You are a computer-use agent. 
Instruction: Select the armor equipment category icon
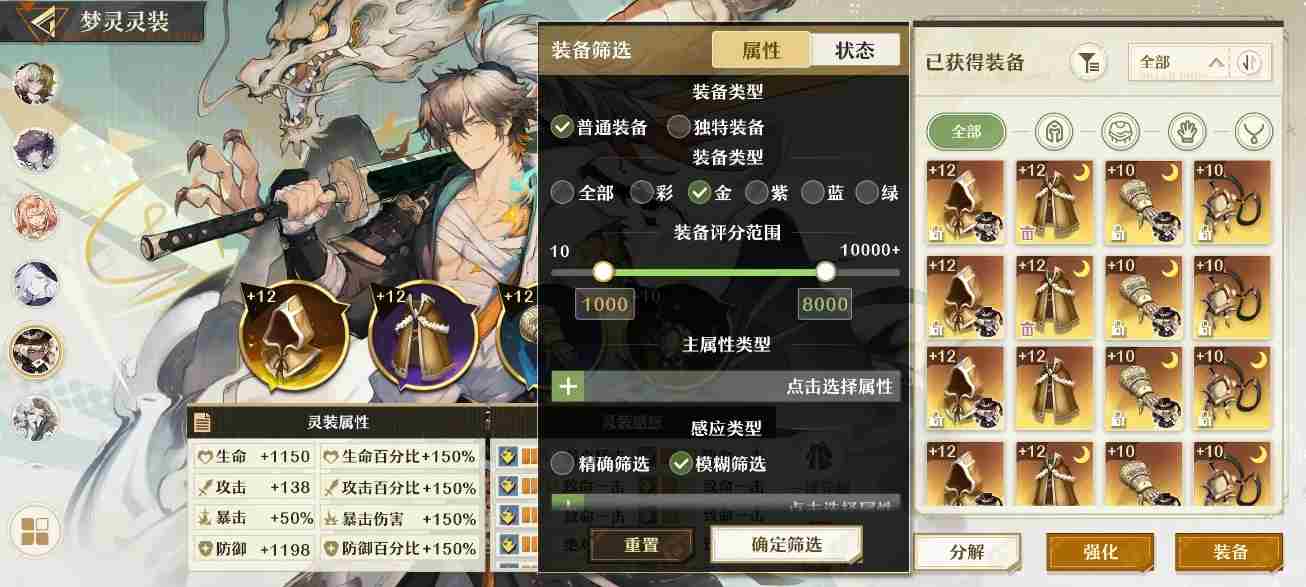pyautogui.click(x=1120, y=131)
